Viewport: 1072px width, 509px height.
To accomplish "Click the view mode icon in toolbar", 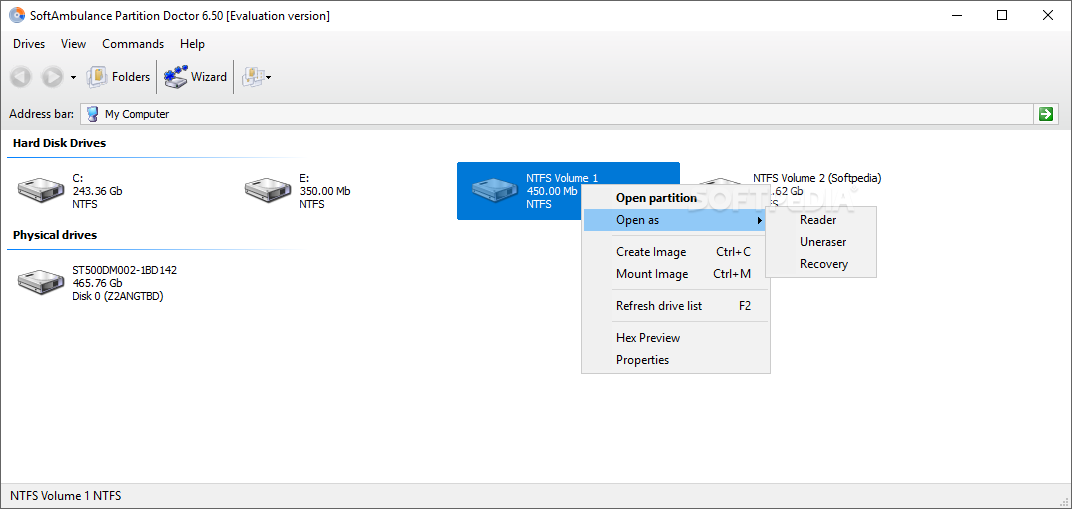I will 252,77.
